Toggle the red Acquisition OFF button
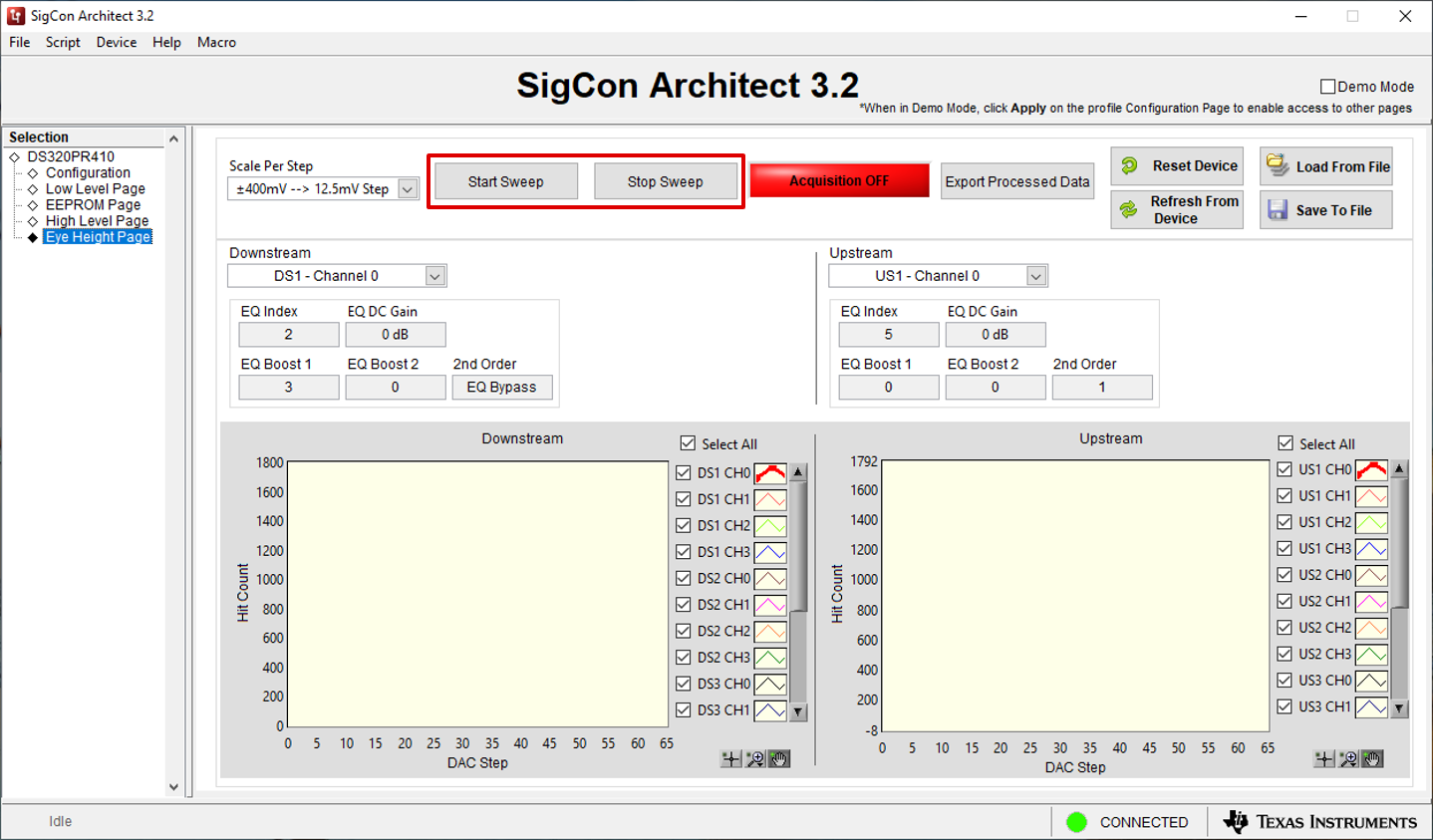The image size is (1433, 840). point(839,180)
